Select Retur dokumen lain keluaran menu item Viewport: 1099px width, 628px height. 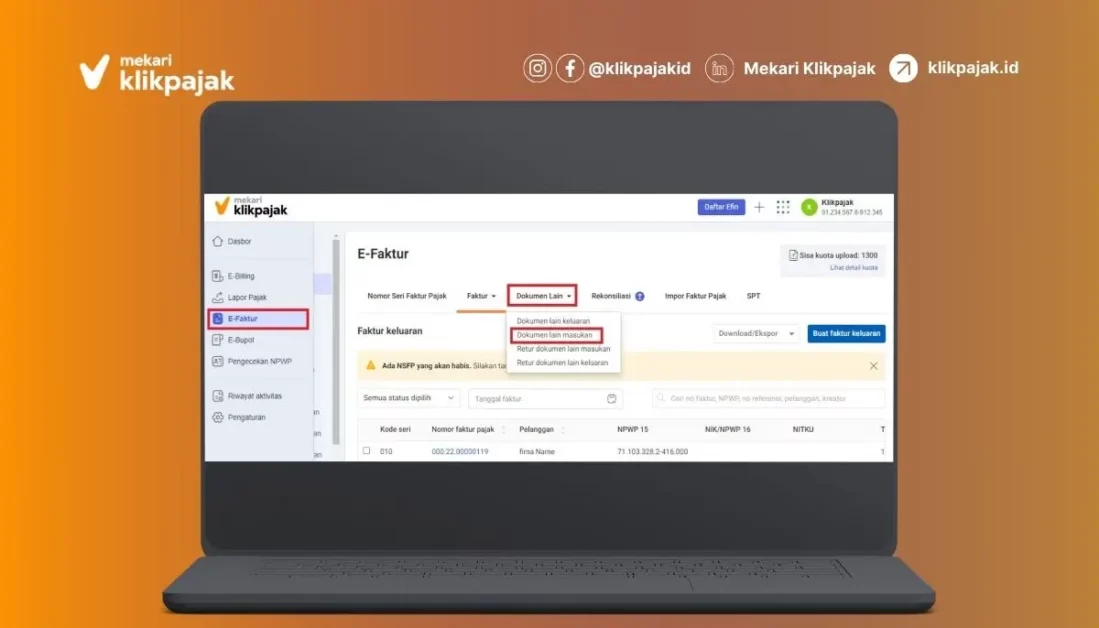pyautogui.click(x=562, y=363)
